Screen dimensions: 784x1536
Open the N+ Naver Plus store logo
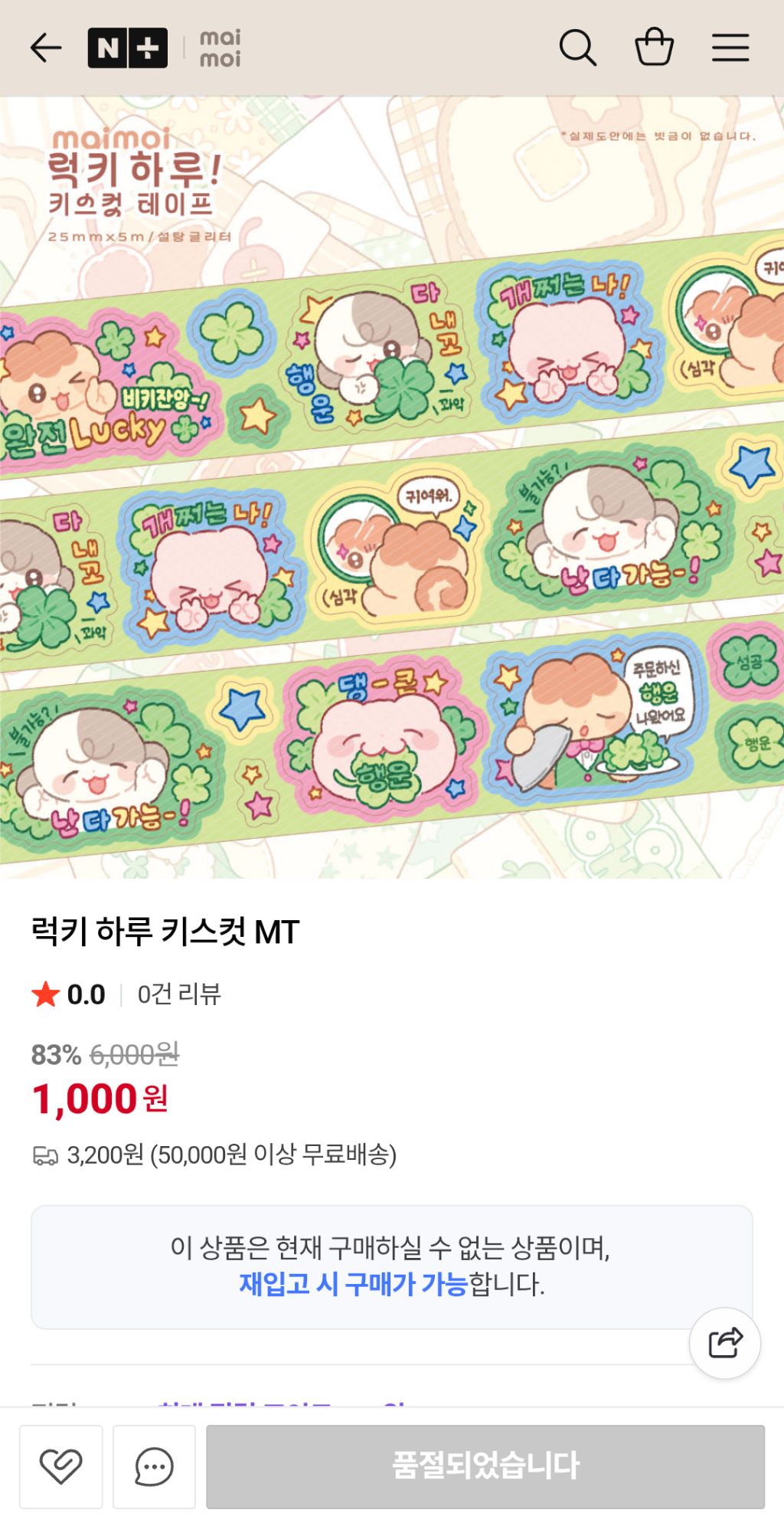[128, 48]
